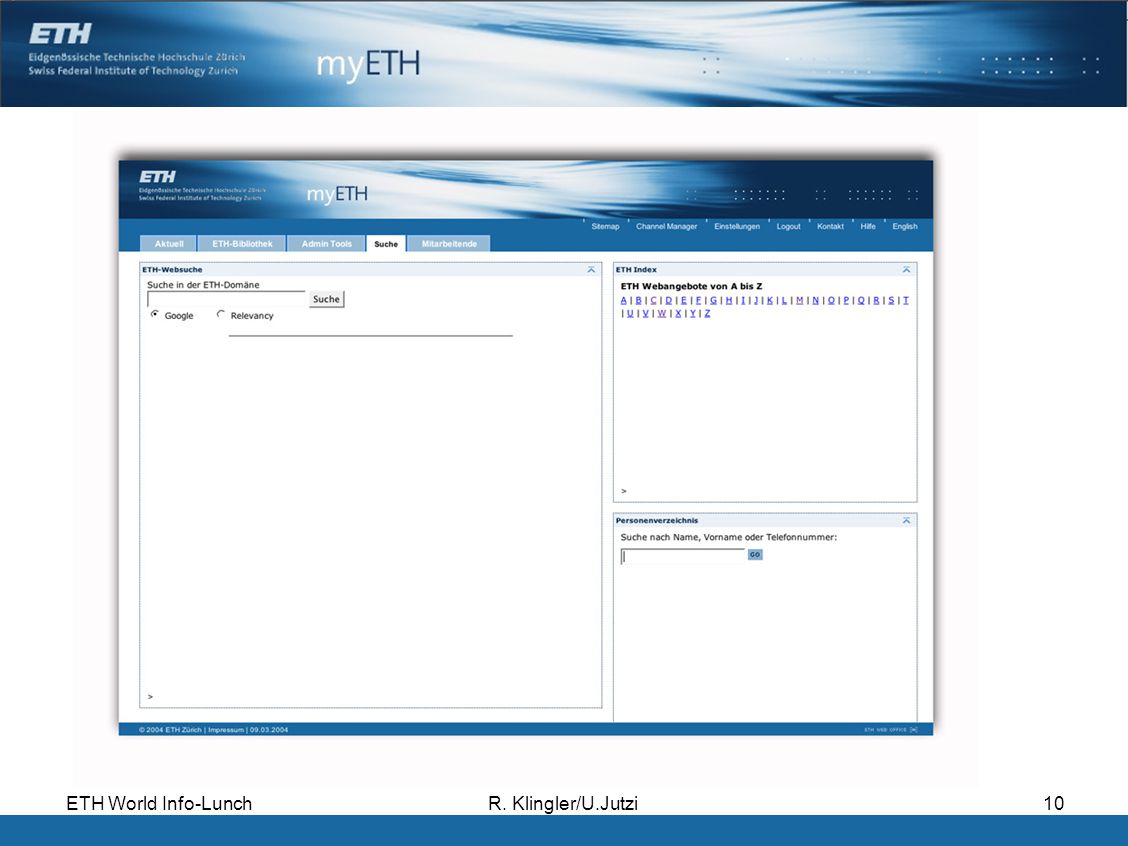Screen dimensions: 1128x846
Task: Click the inner ETH logo in portal header
Action: pyautogui.click(x=158, y=176)
